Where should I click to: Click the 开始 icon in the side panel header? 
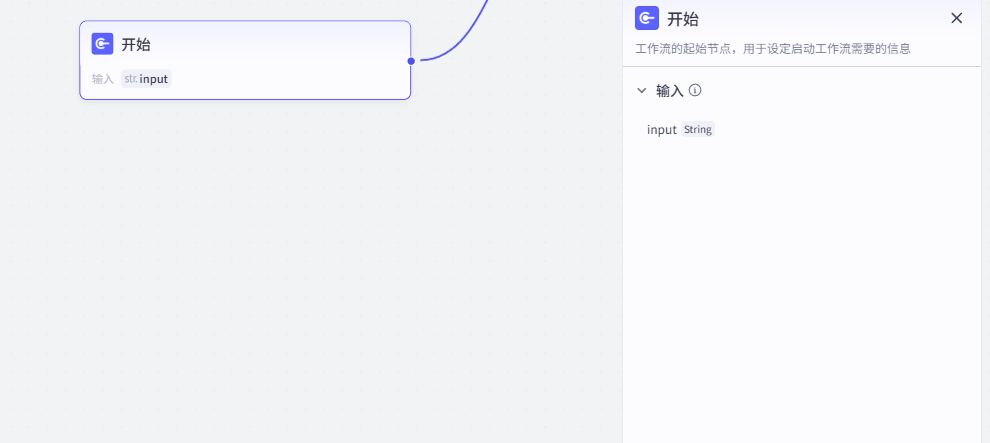647,18
